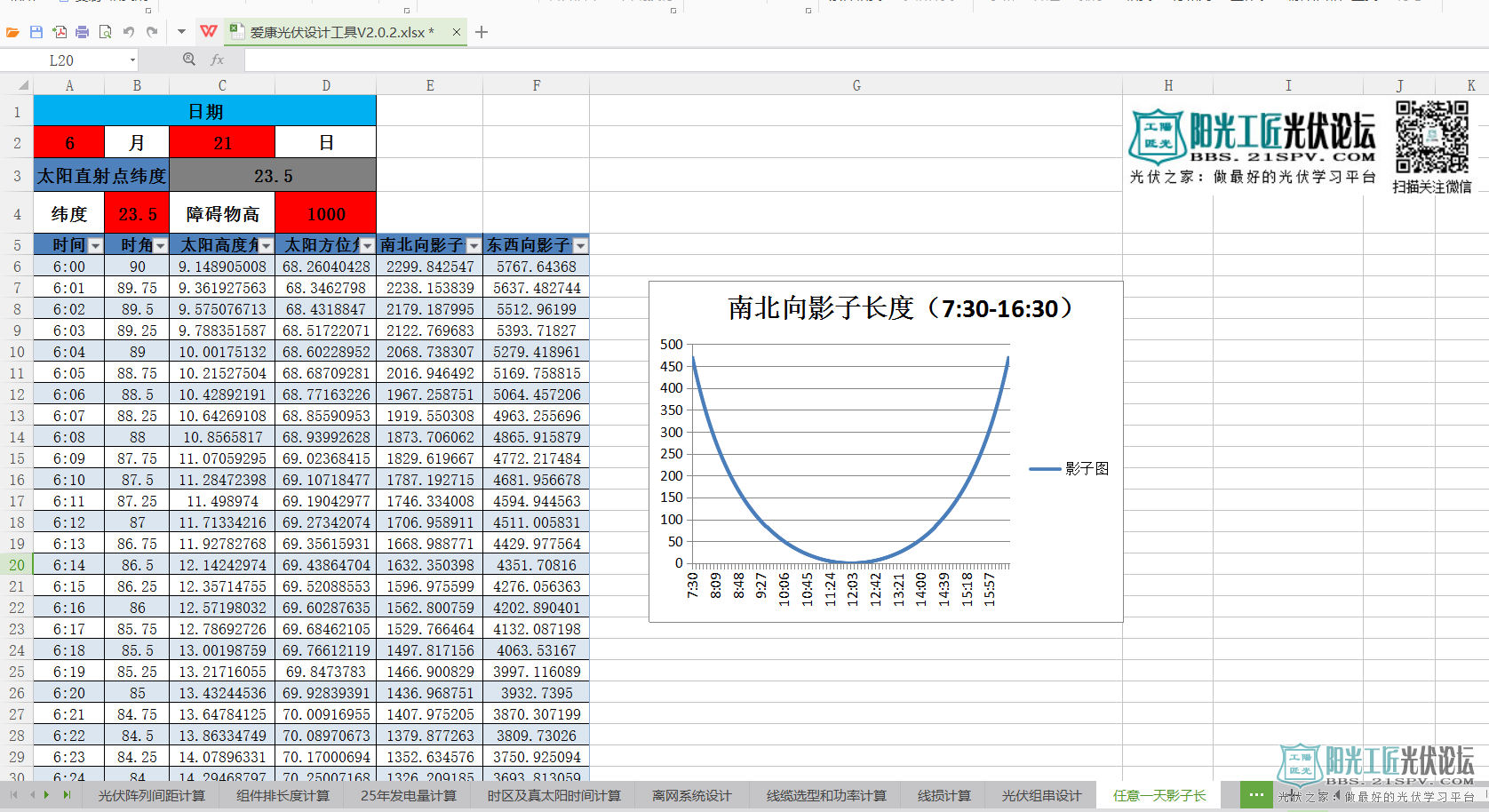Select cell with value 2299.842547
This screenshot has height=812, width=1489.
(430, 267)
